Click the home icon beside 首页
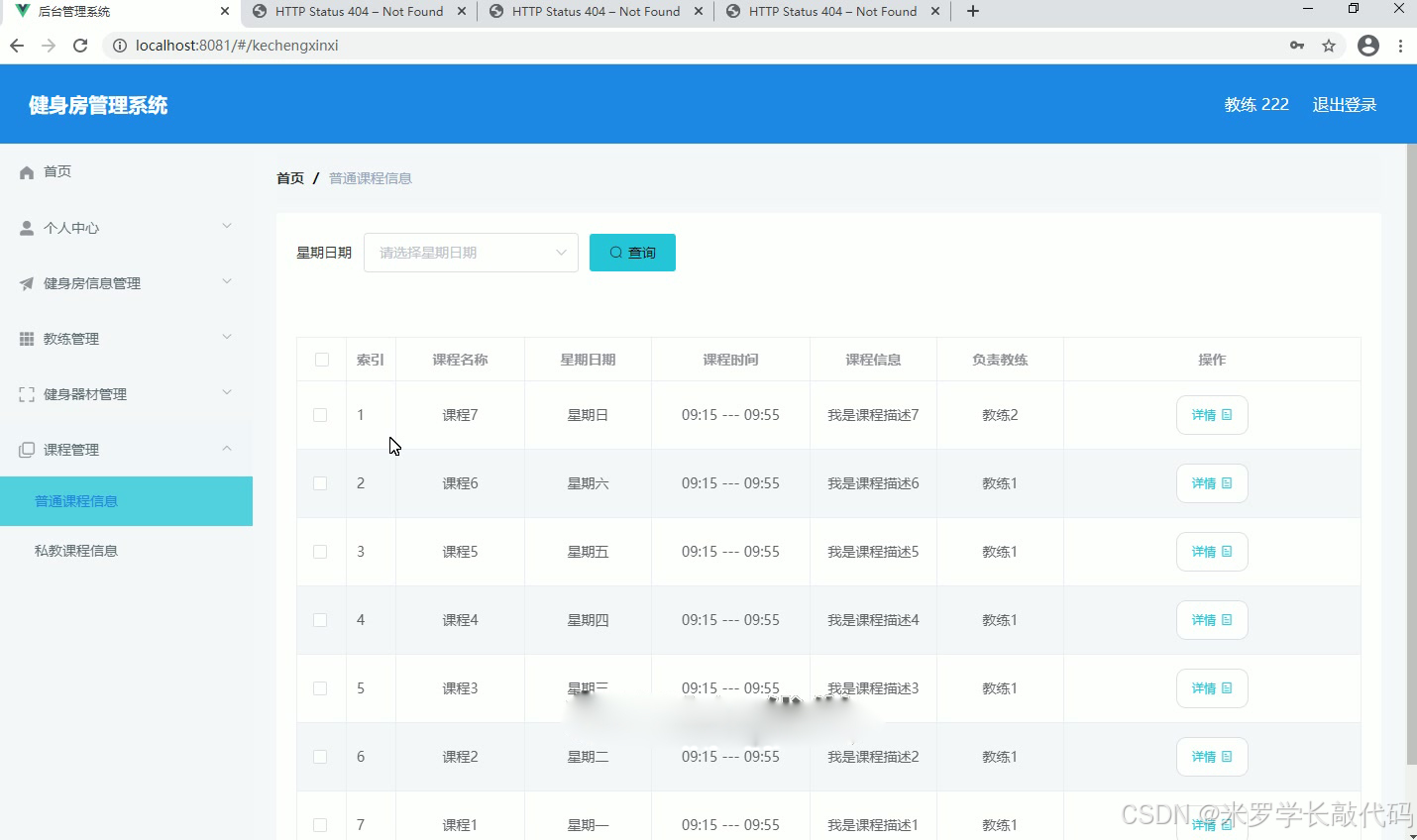Viewport: 1417px width, 840px height. click(x=25, y=170)
